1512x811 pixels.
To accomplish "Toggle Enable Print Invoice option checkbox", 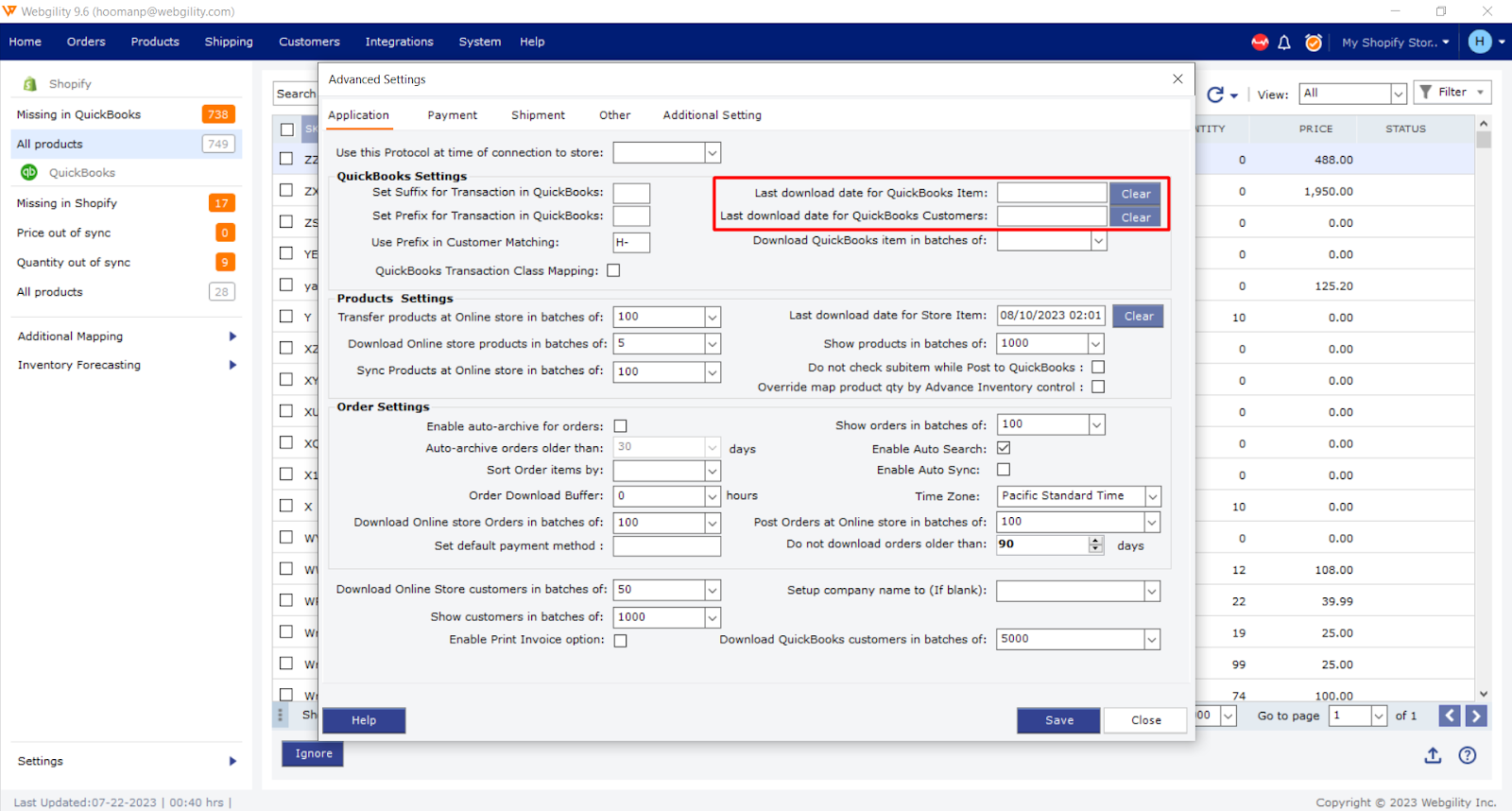I will tap(621, 640).
